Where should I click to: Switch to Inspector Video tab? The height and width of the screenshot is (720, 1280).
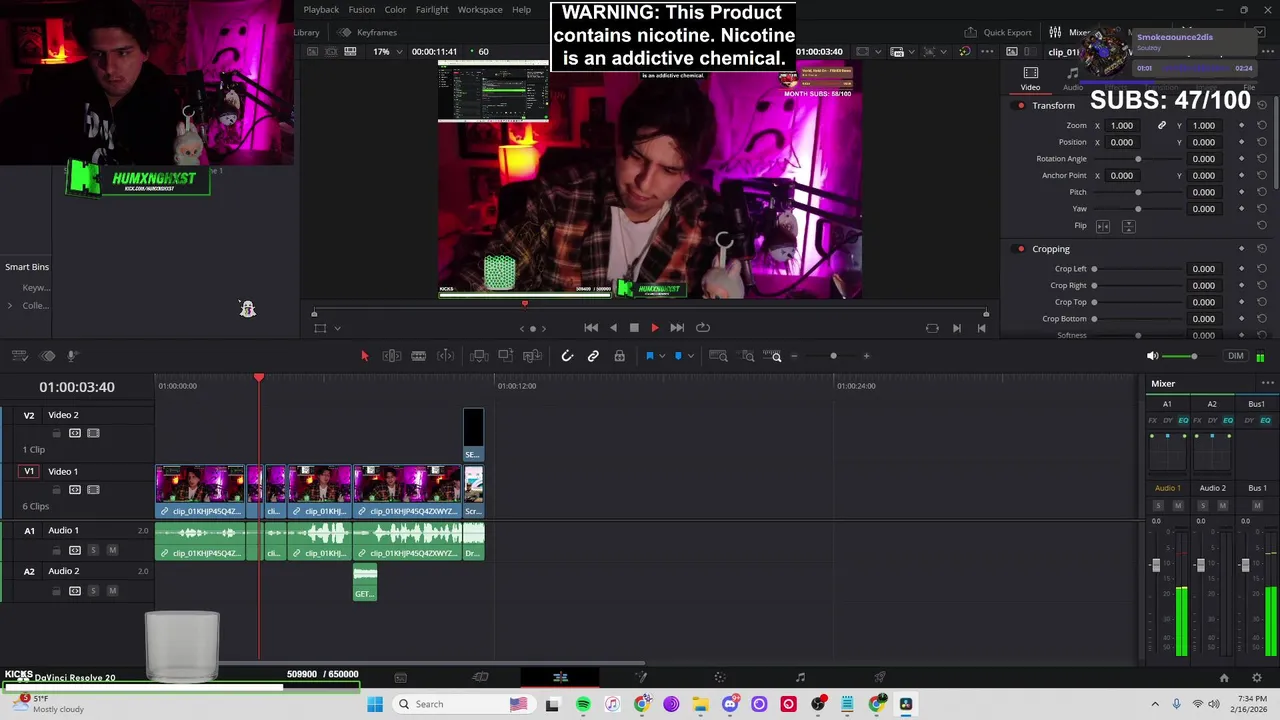pos(1030,78)
